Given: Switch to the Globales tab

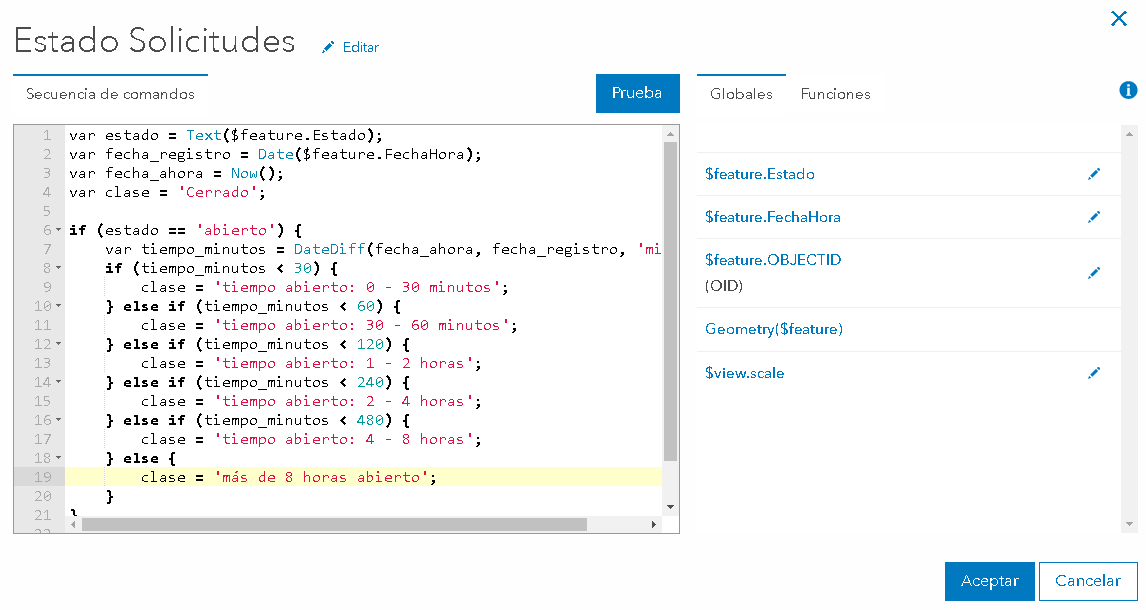Looking at the screenshot, I should [741, 94].
